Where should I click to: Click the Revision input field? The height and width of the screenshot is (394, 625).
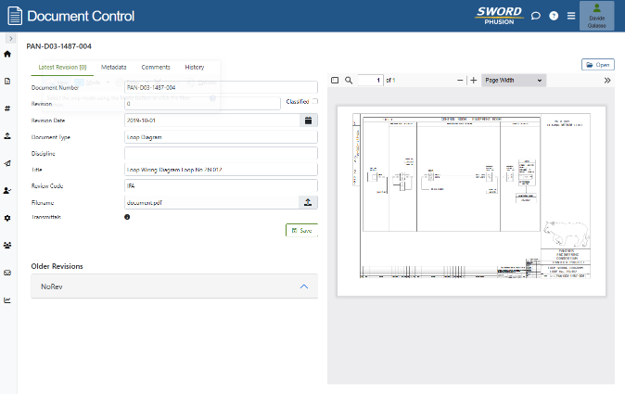pos(202,104)
